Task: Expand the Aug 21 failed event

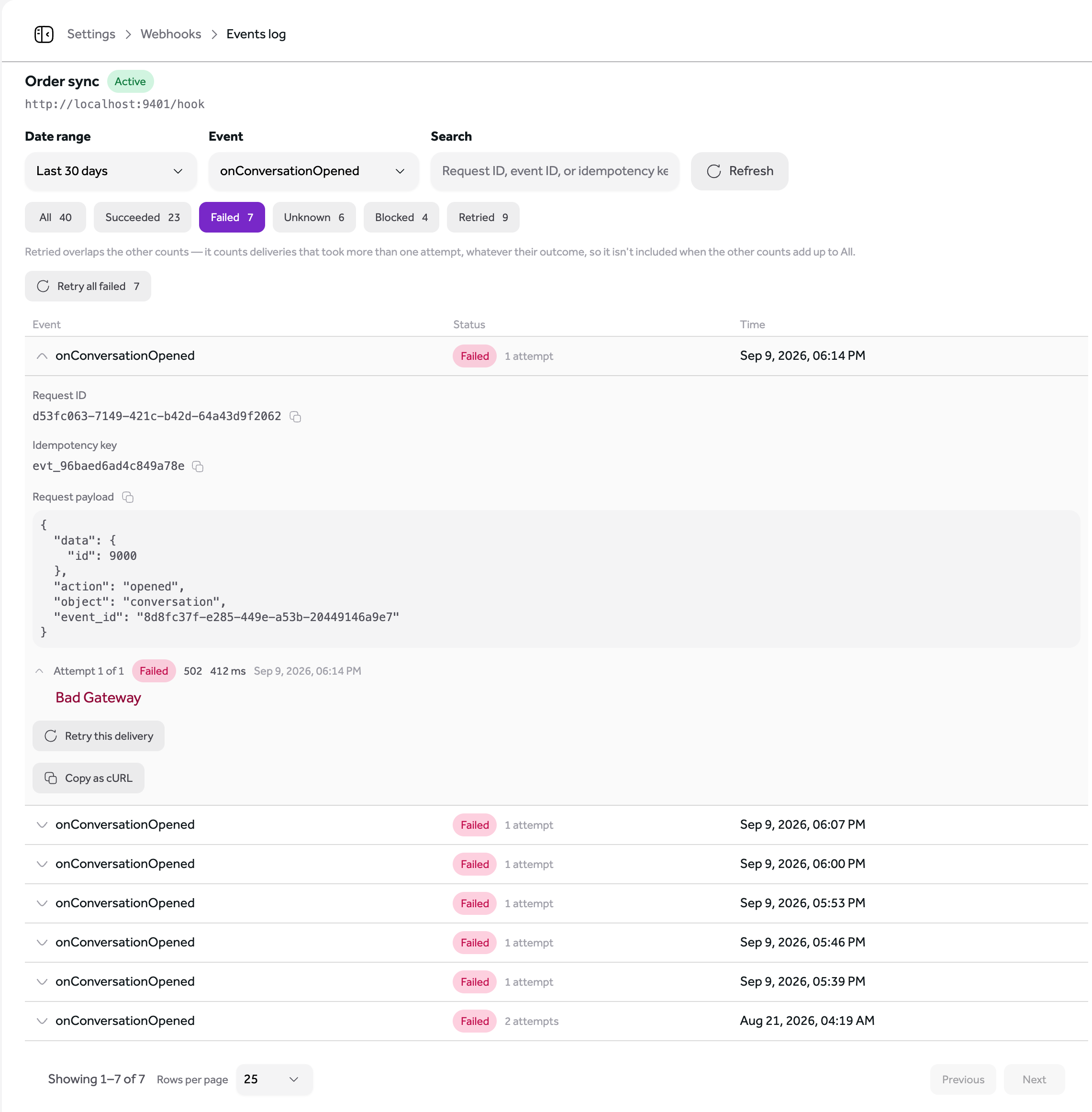Action: click(42, 1021)
